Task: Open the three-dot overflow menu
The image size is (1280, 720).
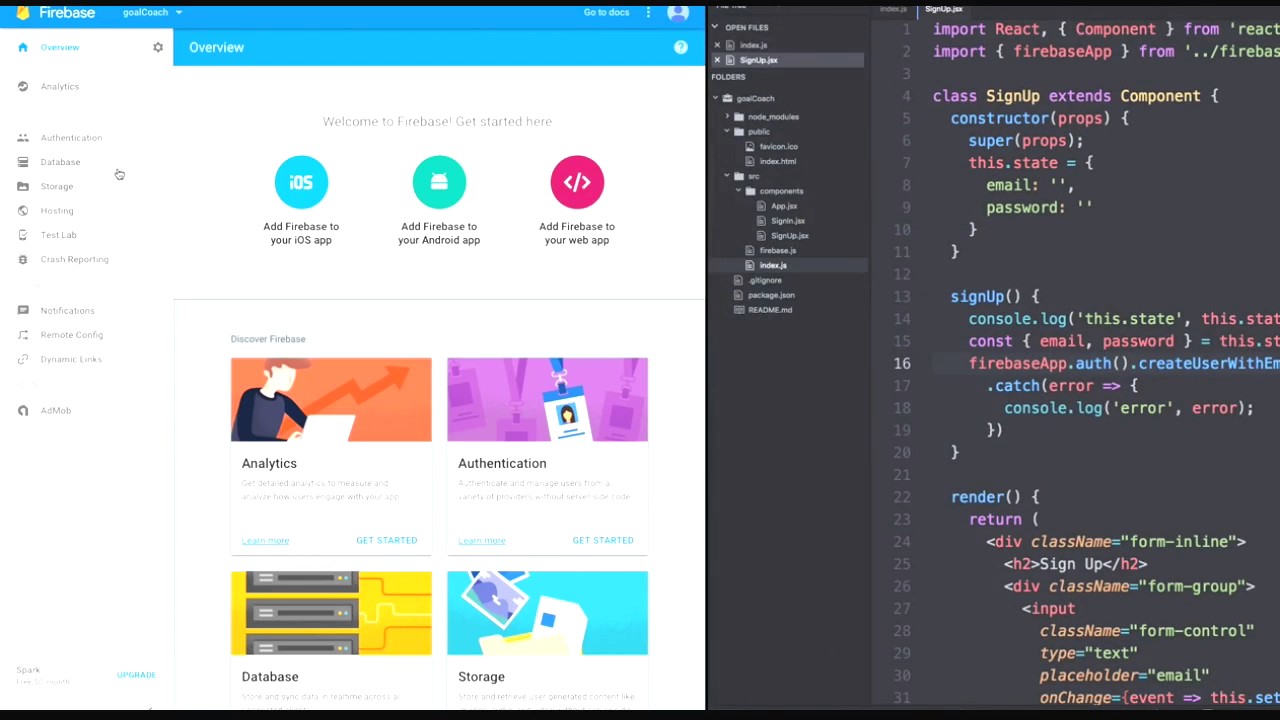Action: [x=648, y=12]
